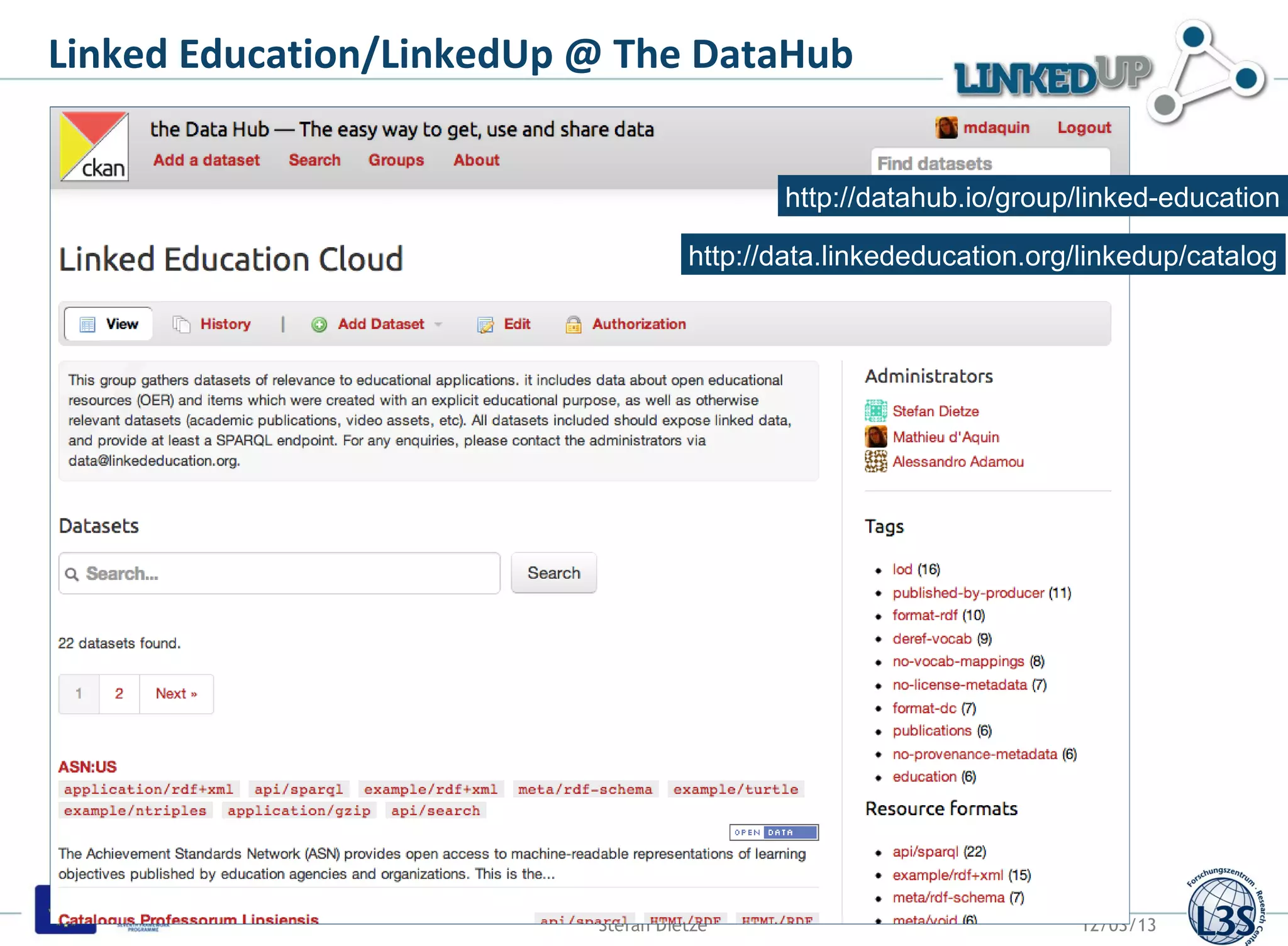1288x946 pixels.
Task: Click the Search button for datasets
Action: [x=553, y=573]
